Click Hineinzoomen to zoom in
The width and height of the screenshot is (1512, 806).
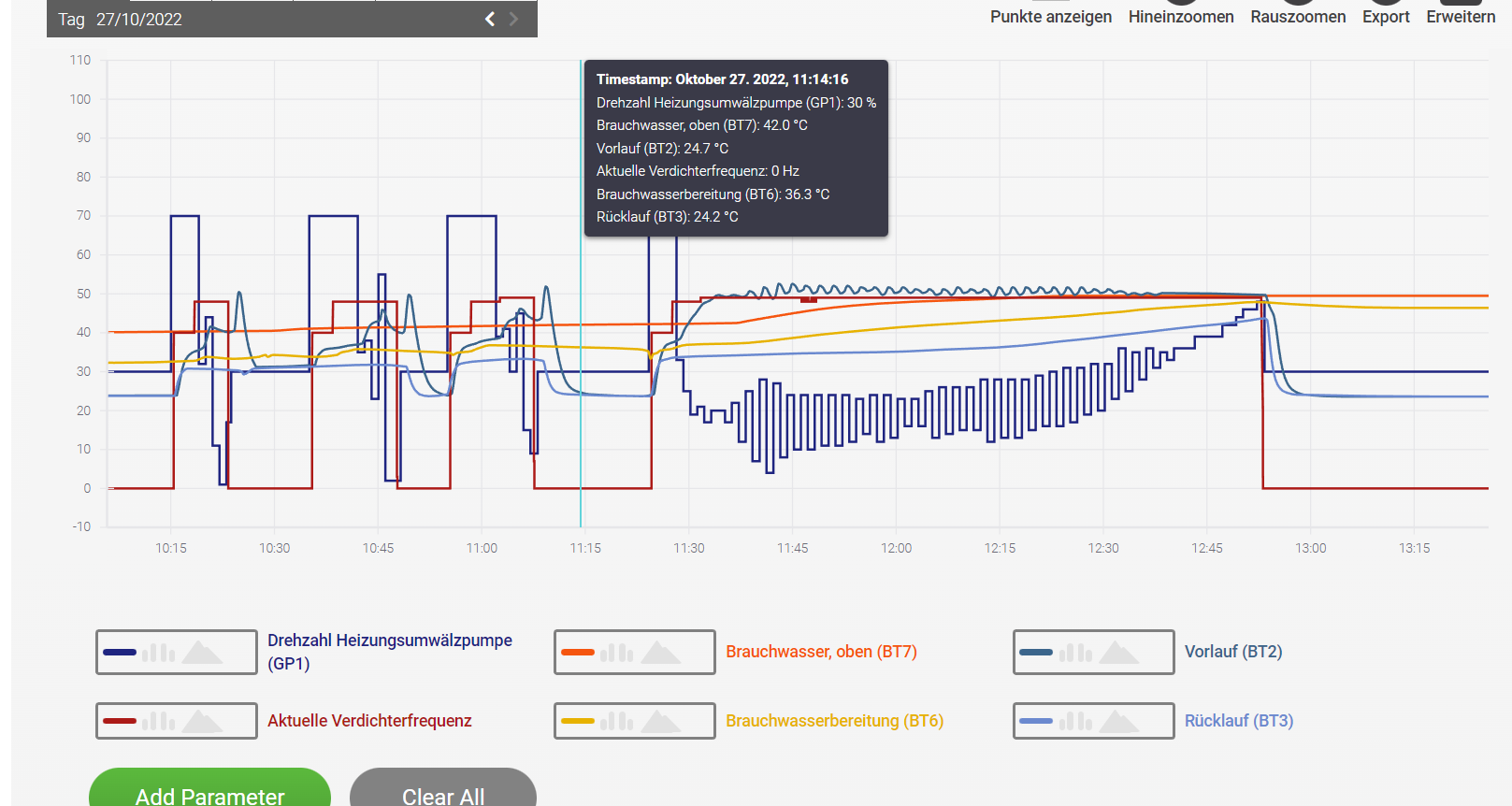tap(1180, 17)
